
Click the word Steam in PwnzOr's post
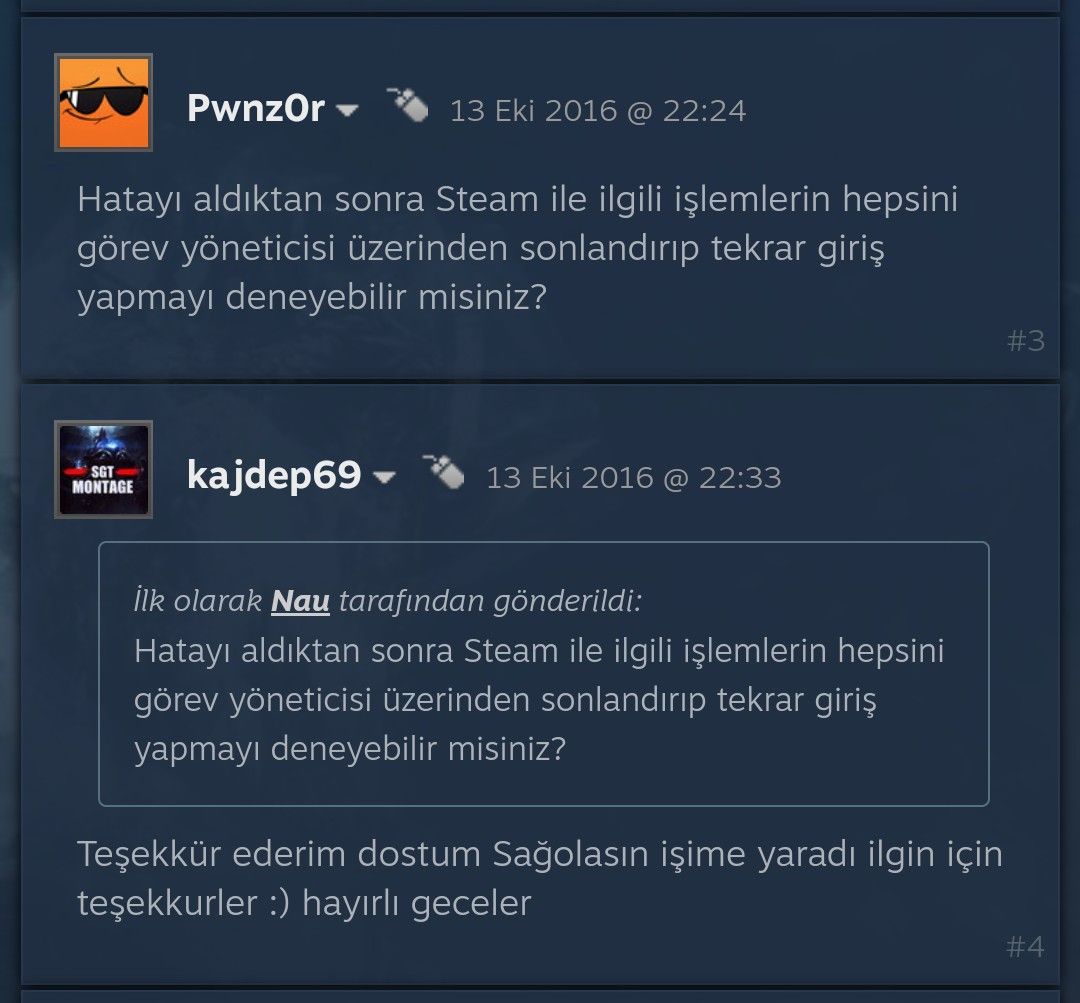pyautogui.click(x=487, y=200)
